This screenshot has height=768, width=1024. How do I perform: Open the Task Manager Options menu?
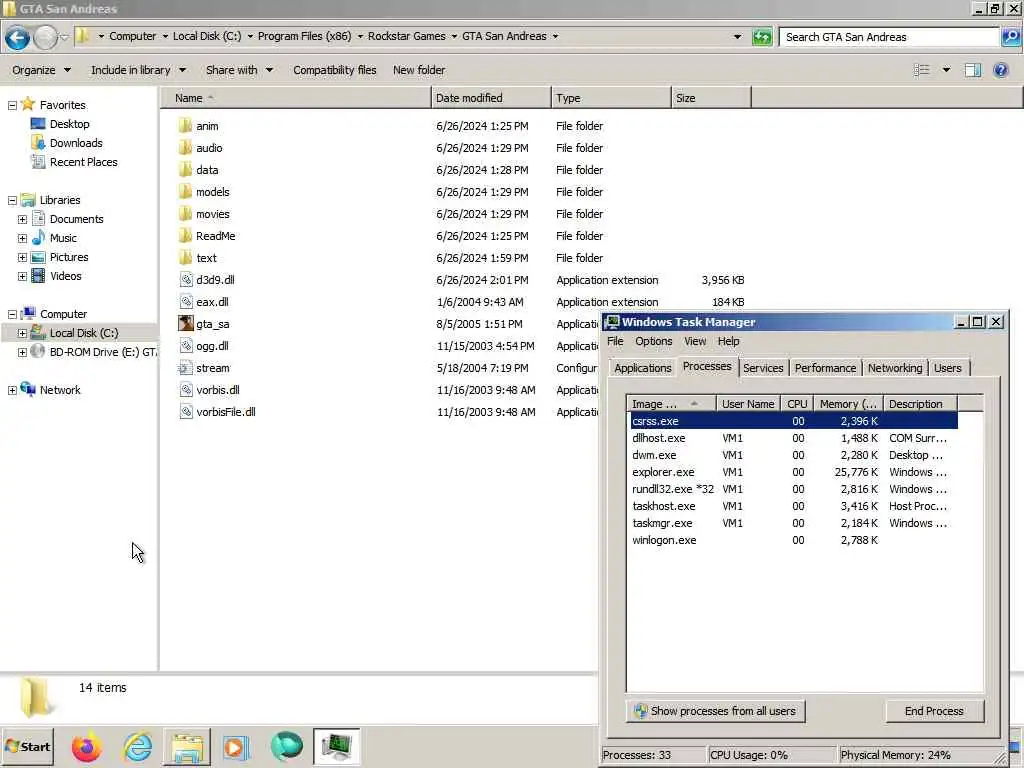click(653, 341)
